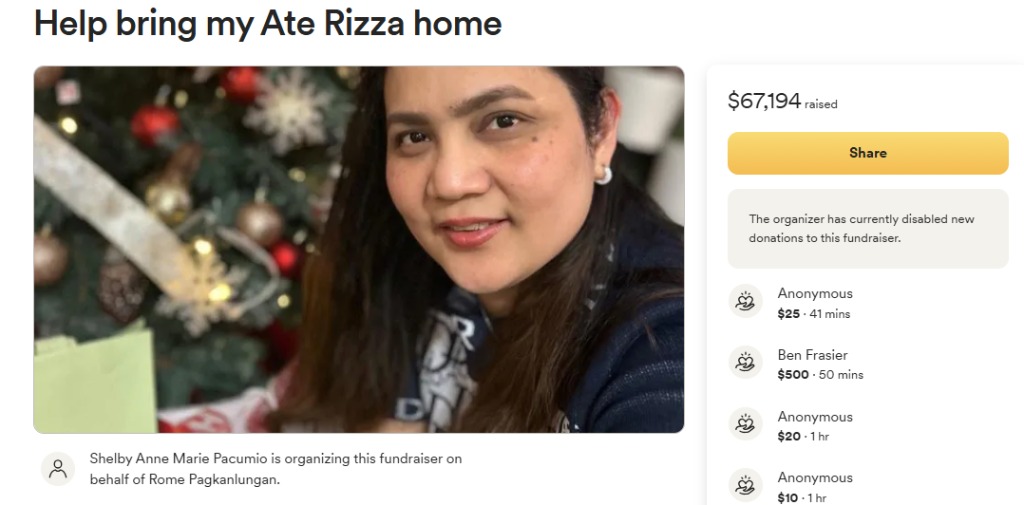The height and width of the screenshot is (505, 1024).
Task: Click the Share button
Action: 868,153
